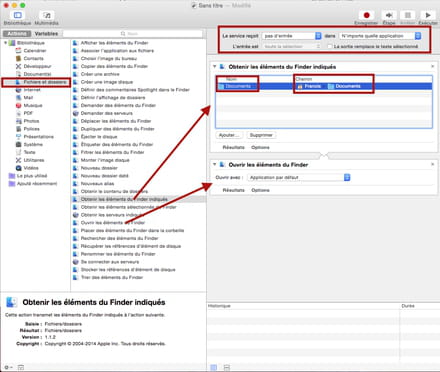Switch to the Actions tab
Screen dimensions: 440x372
17,34
